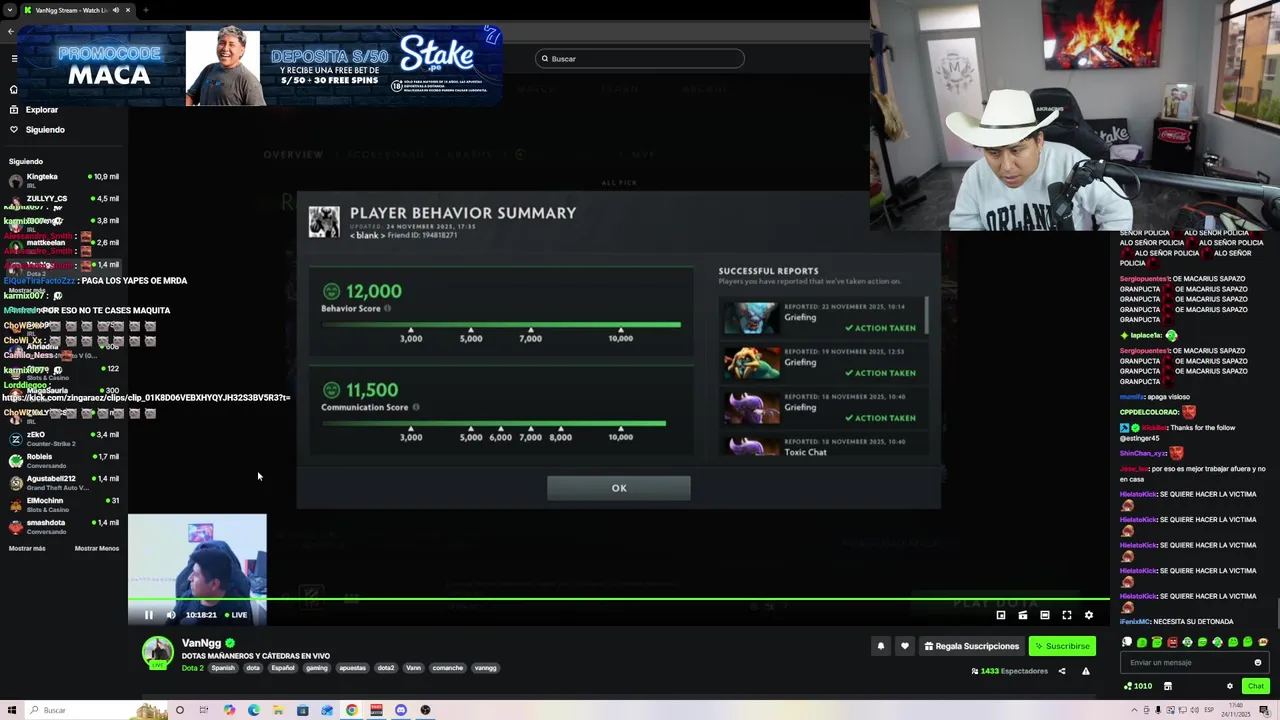Click the Behavior Score progress bar
Image resolution: width=1280 pixels, height=720 pixels.
[501, 325]
